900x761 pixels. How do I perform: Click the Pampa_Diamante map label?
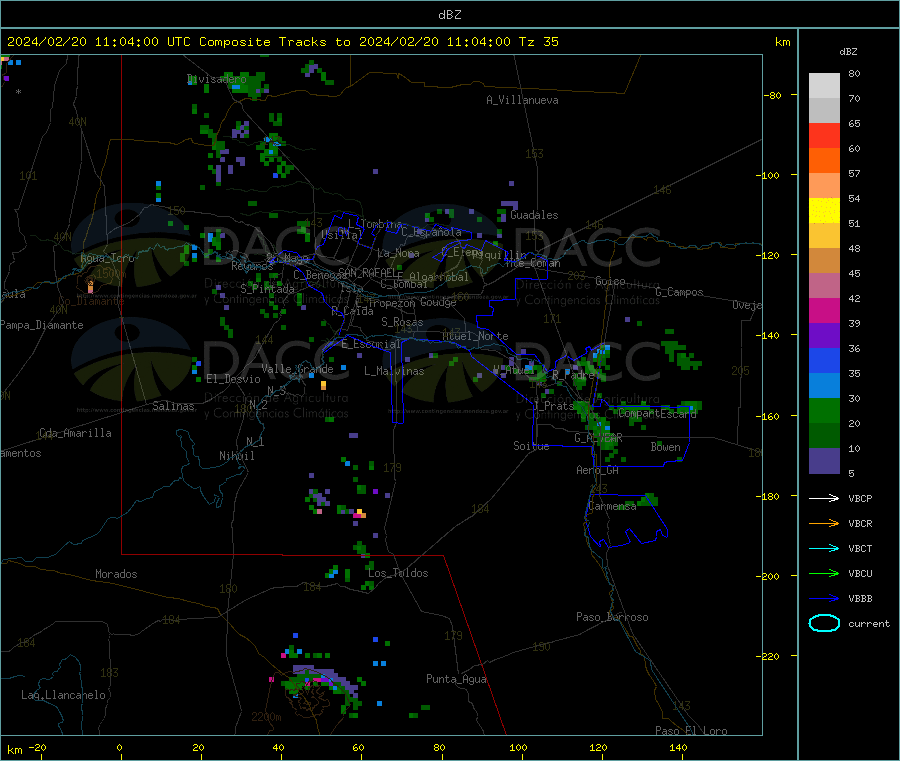point(41,325)
